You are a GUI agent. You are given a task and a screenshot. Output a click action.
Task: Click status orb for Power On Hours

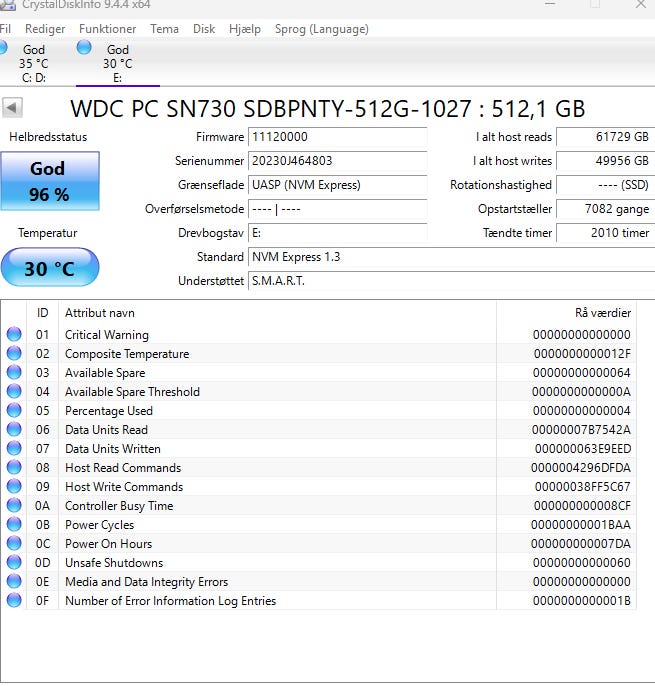coord(14,544)
